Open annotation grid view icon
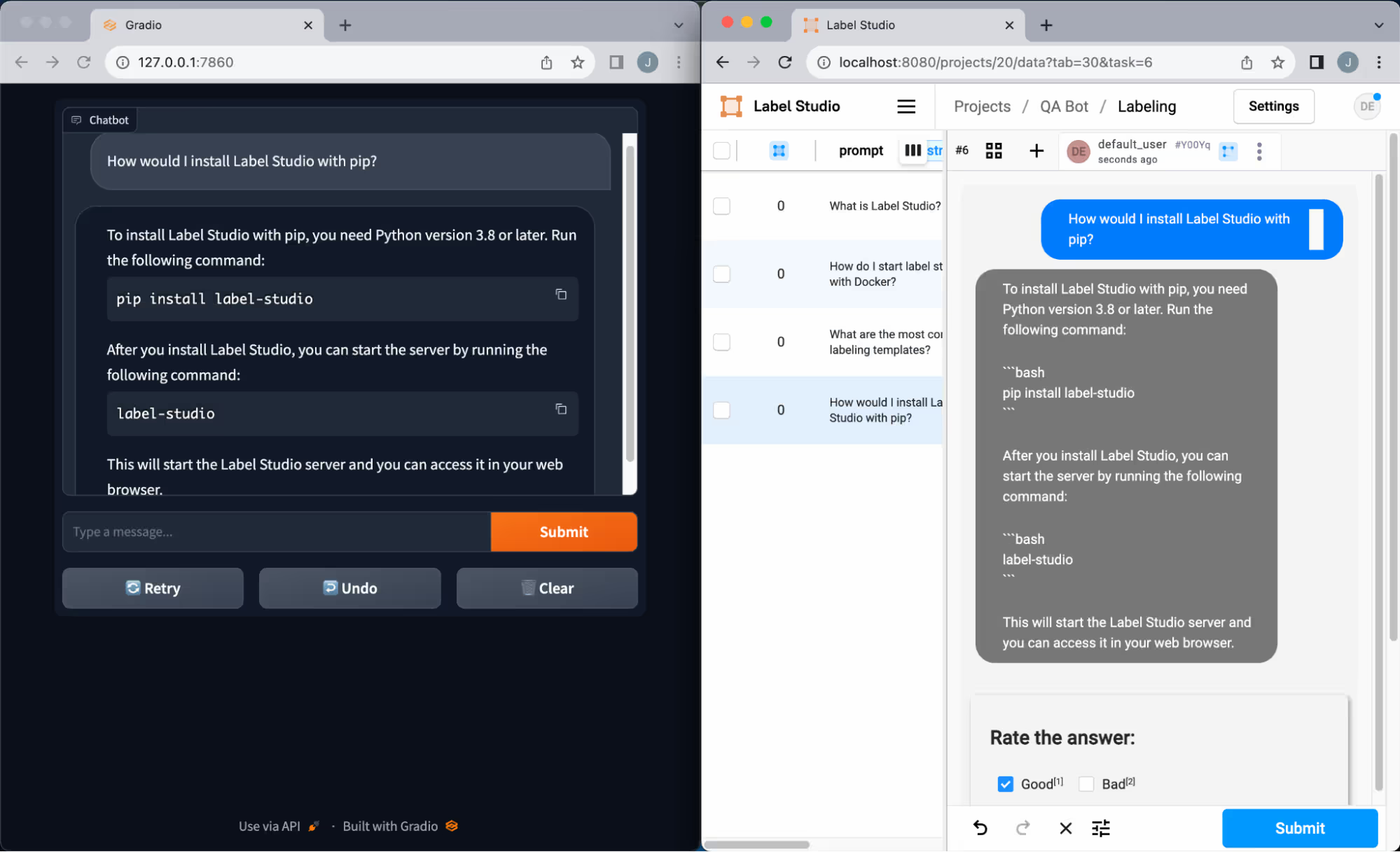 tap(994, 151)
